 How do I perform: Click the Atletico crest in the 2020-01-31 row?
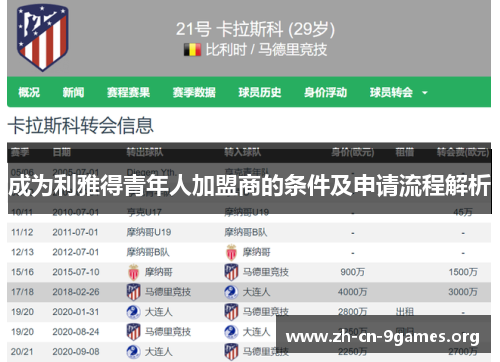pyautogui.click(x=231, y=312)
